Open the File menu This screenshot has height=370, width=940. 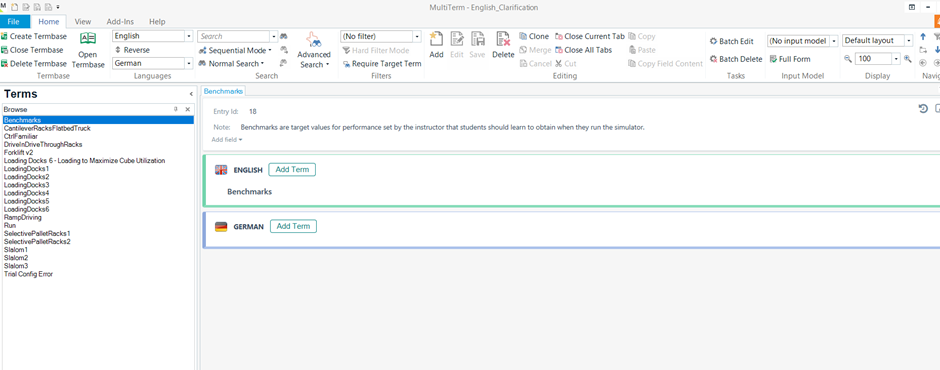14,22
